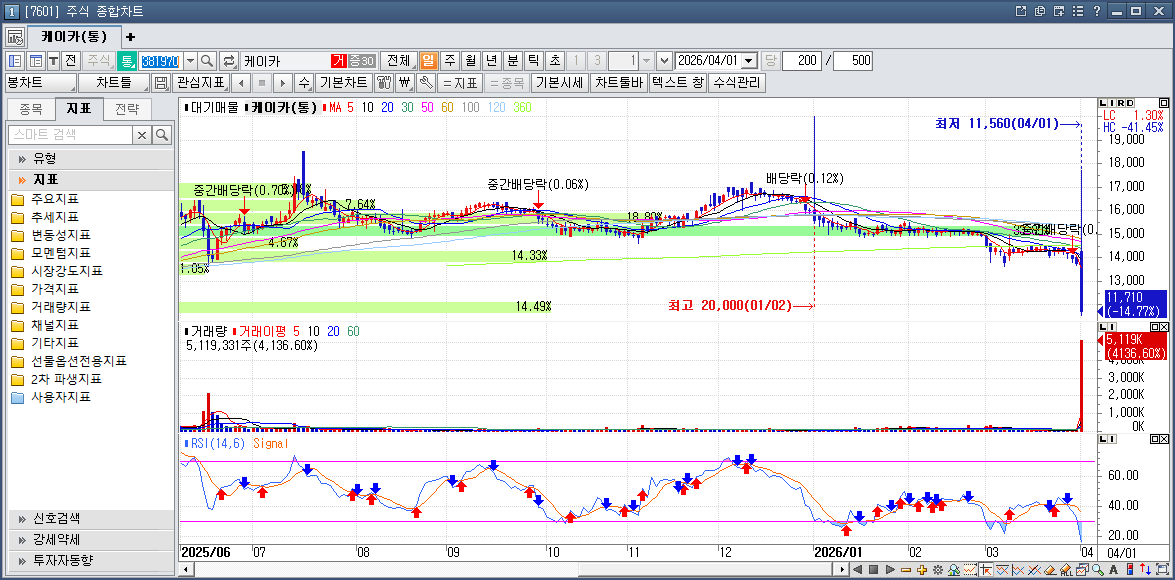This screenshot has width=1175, height=580.
Task: Switch to the 종목 tab
Action: click(x=31, y=109)
